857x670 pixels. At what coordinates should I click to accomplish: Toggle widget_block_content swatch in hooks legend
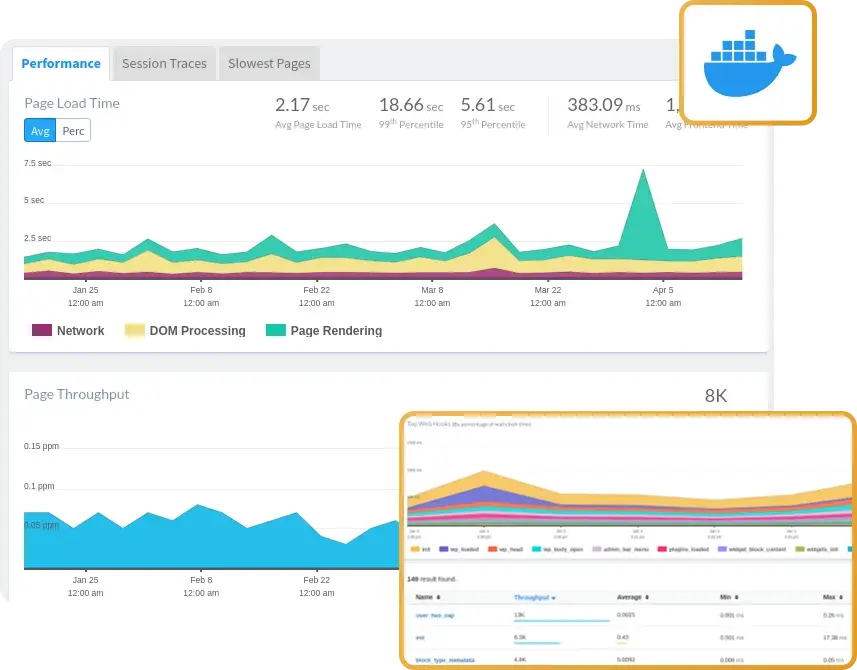722,549
